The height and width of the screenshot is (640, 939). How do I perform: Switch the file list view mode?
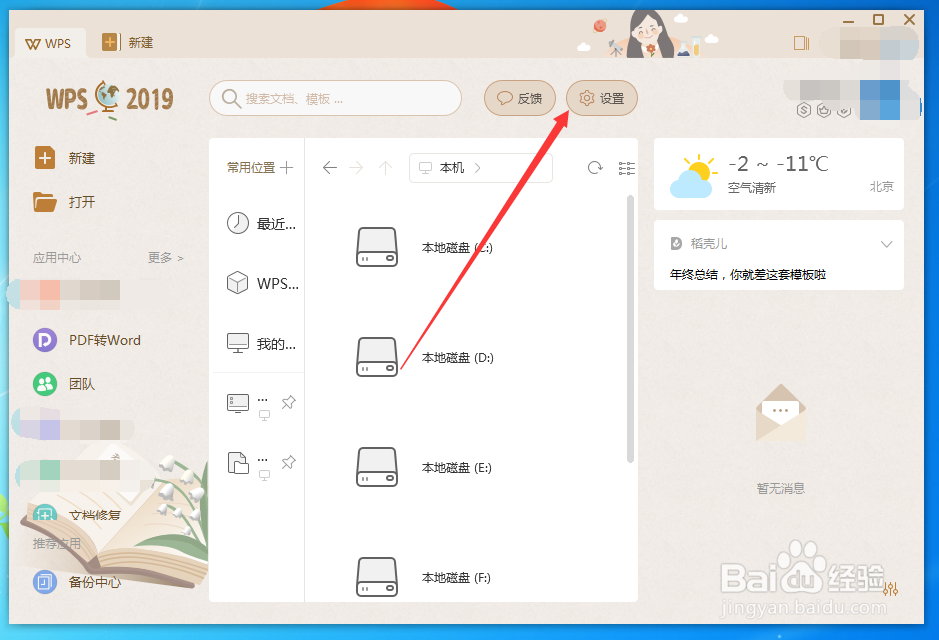tap(626, 168)
